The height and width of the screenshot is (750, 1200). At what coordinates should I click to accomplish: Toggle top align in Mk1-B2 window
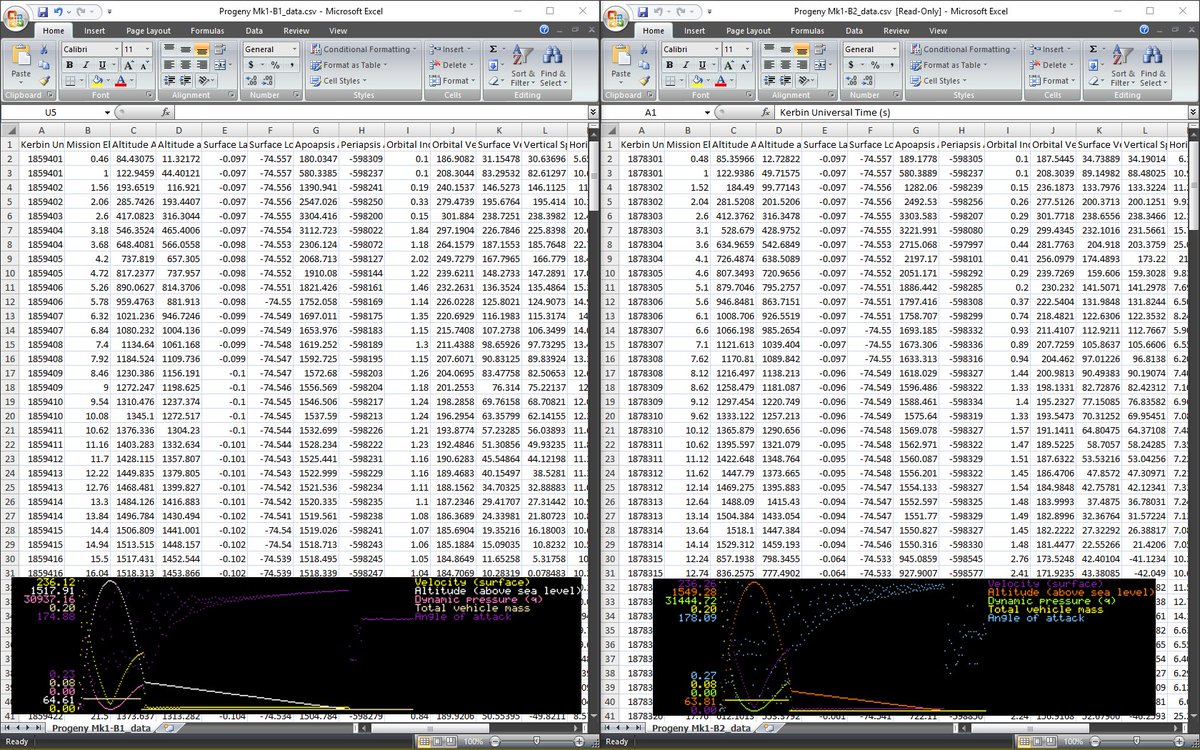coord(770,49)
